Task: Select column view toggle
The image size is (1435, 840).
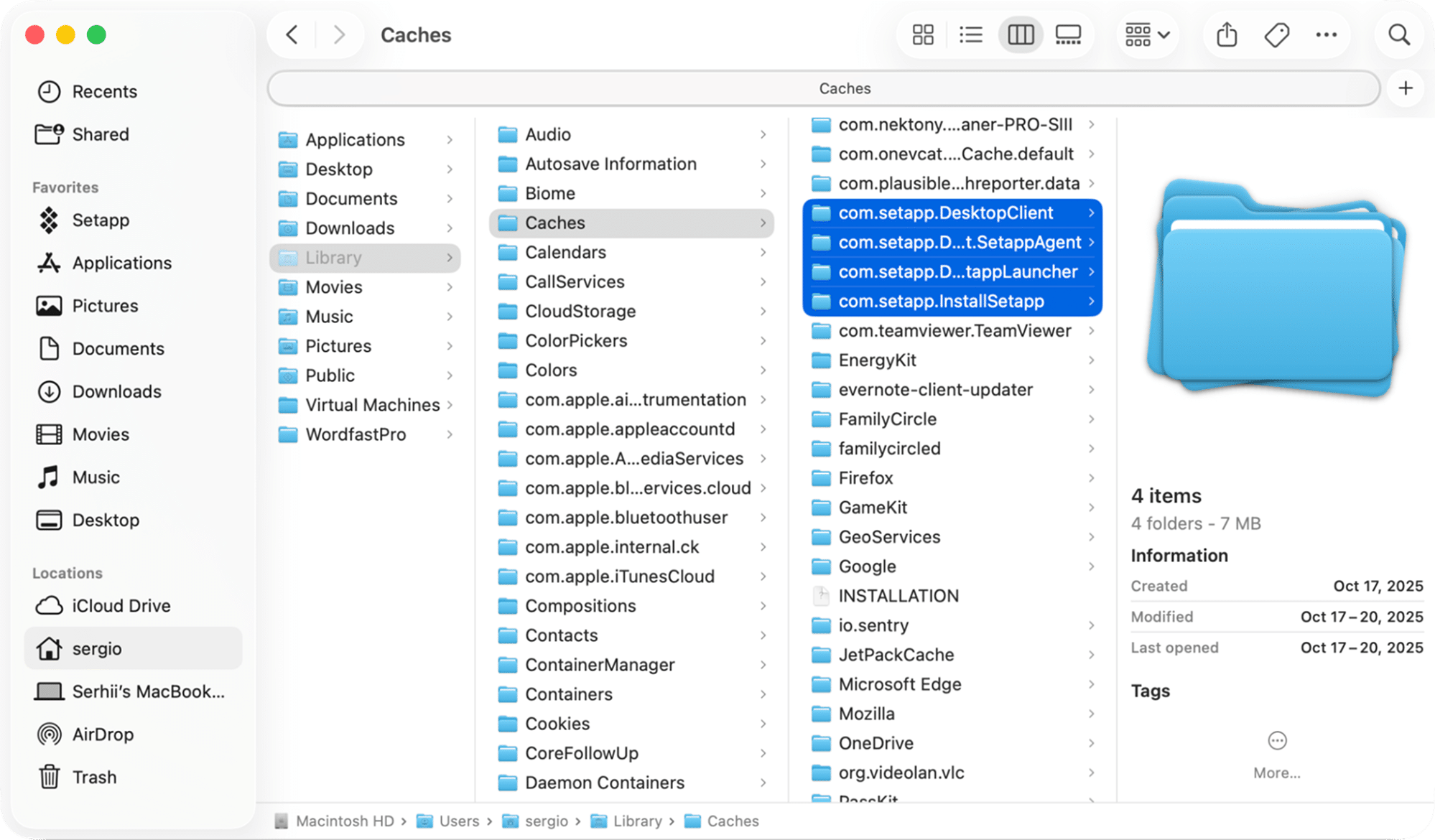Action: click(1020, 34)
